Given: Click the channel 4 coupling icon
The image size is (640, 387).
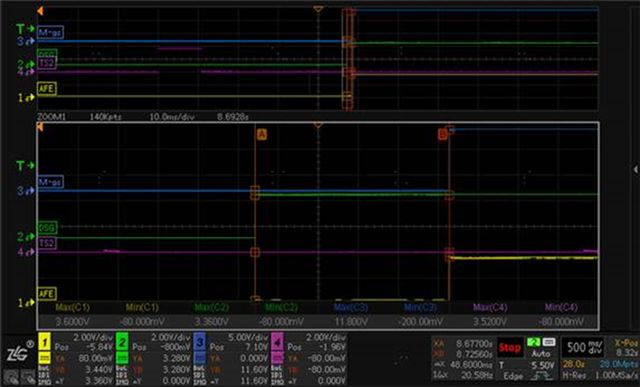Looking at the screenshot, I should (277, 358).
